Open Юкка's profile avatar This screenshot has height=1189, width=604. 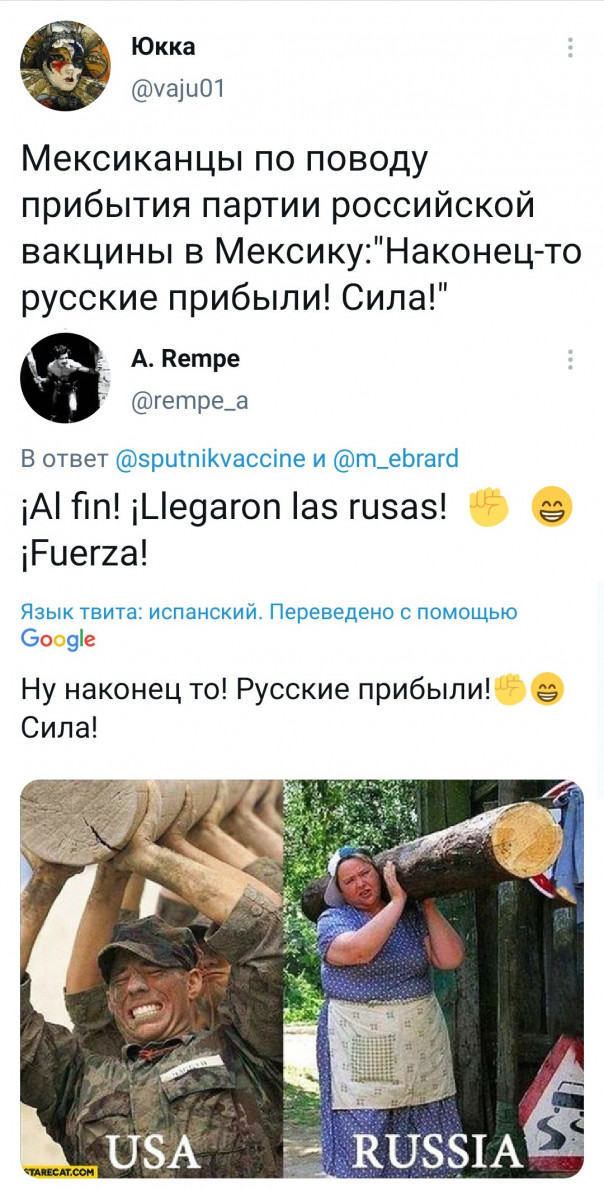coord(65,66)
